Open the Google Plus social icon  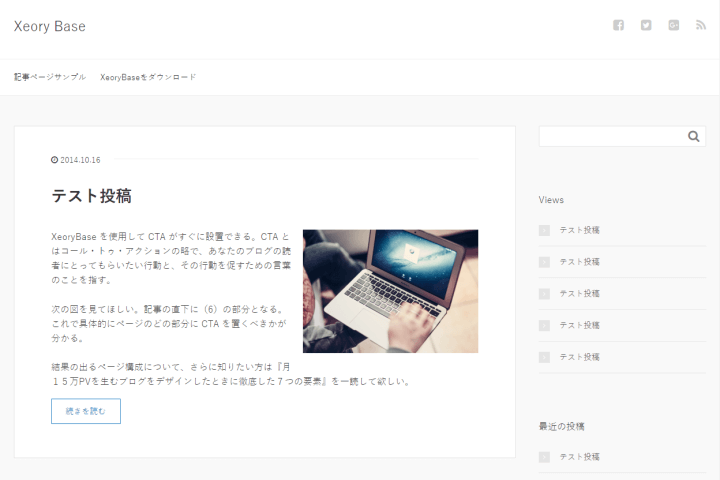(x=673, y=25)
